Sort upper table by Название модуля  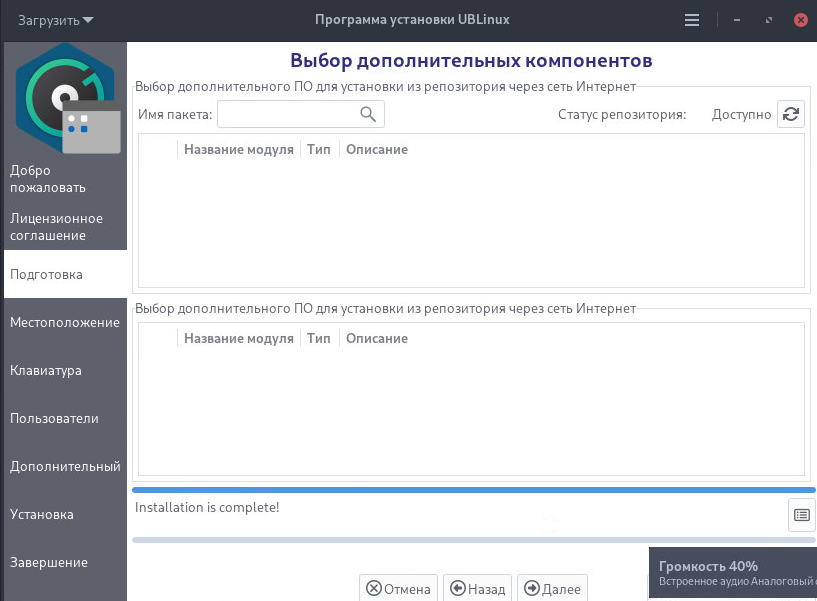pos(238,150)
